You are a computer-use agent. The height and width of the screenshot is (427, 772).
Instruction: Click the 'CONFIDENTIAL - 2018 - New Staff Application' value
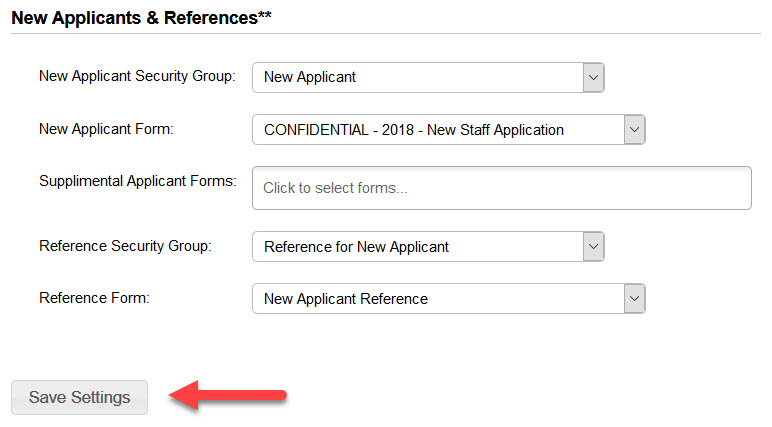[x=414, y=130]
